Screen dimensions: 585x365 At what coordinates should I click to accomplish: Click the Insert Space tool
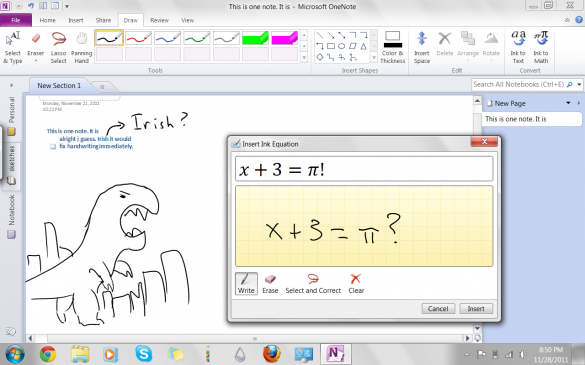tap(422, 47)
